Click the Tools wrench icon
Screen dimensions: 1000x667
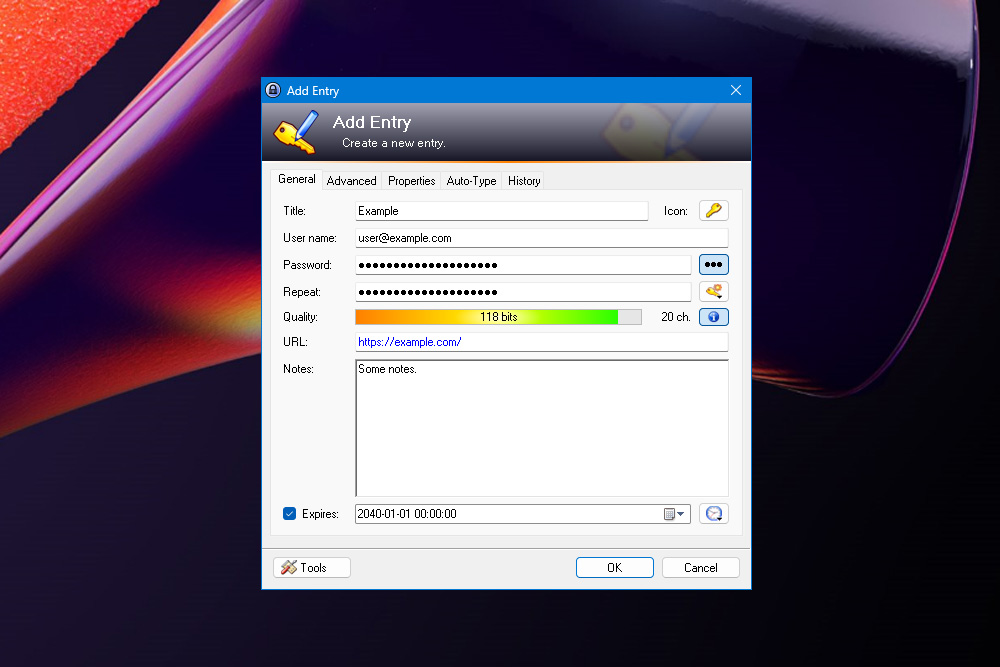point(289,567)
